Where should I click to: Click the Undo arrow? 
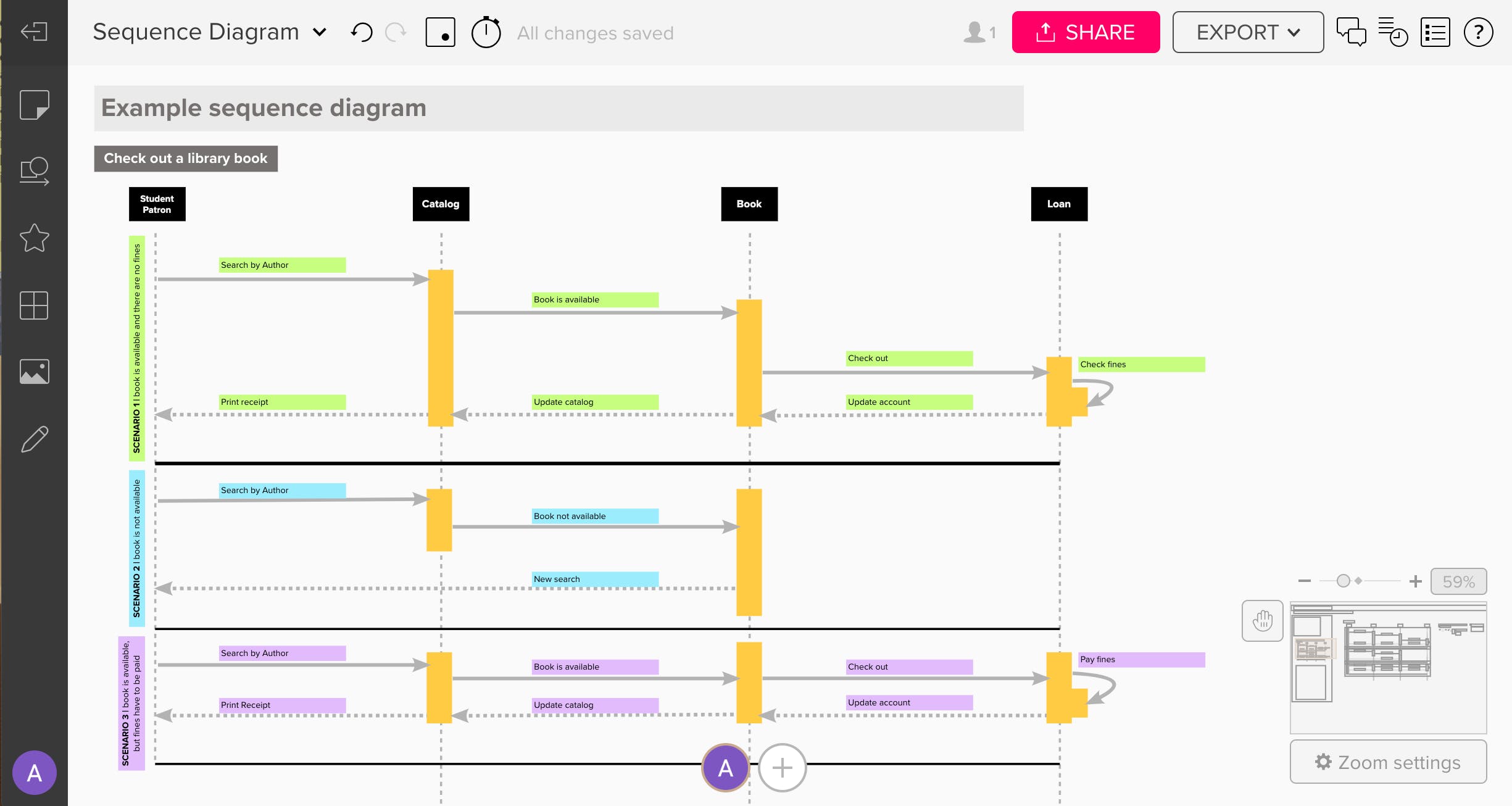(363, 32)
